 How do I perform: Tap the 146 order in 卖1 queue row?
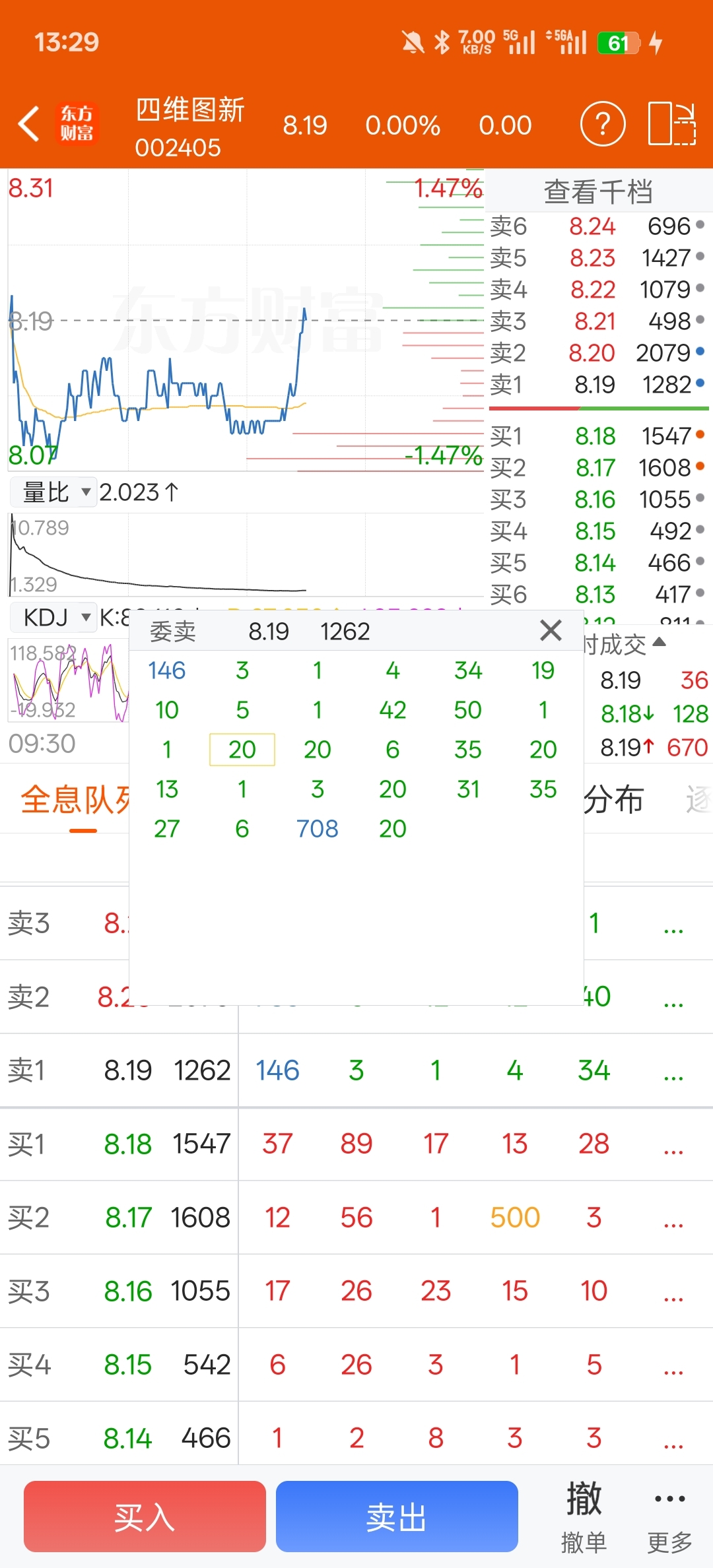(278, 1070)
